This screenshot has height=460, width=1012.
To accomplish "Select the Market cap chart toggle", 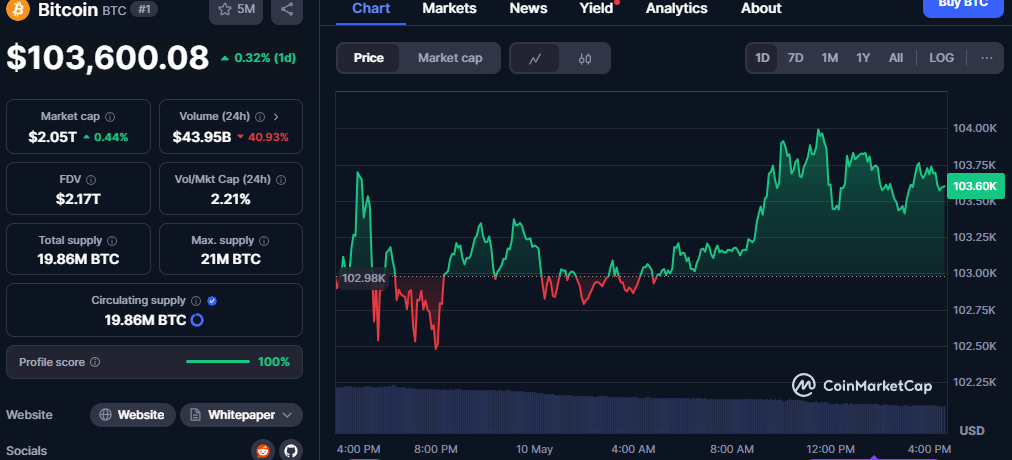I will coord(450,58).
